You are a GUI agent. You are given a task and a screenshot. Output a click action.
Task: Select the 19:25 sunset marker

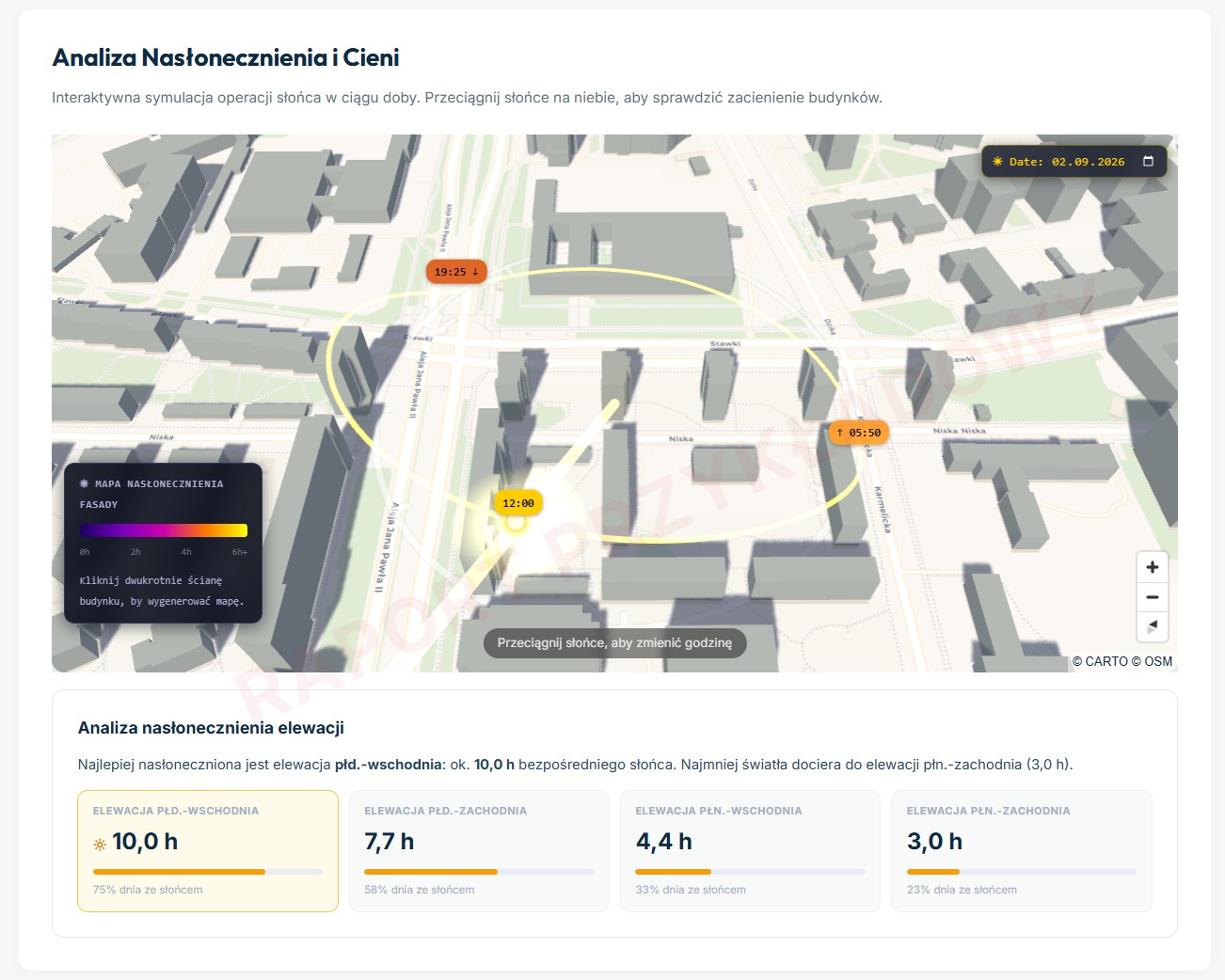coord(456,272)
